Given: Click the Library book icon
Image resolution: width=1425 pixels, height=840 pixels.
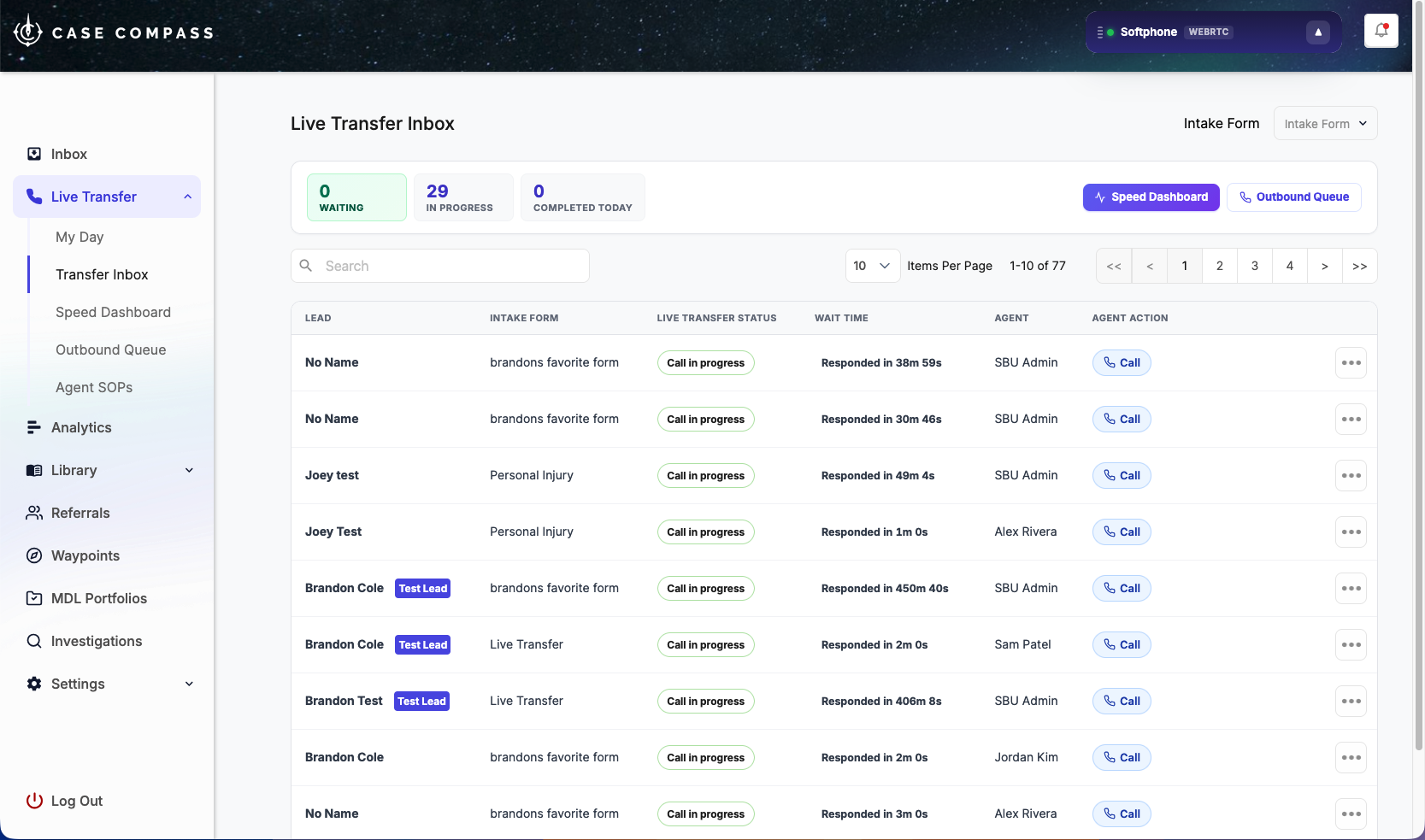Looking at the screenshot, I should (34, 470).
